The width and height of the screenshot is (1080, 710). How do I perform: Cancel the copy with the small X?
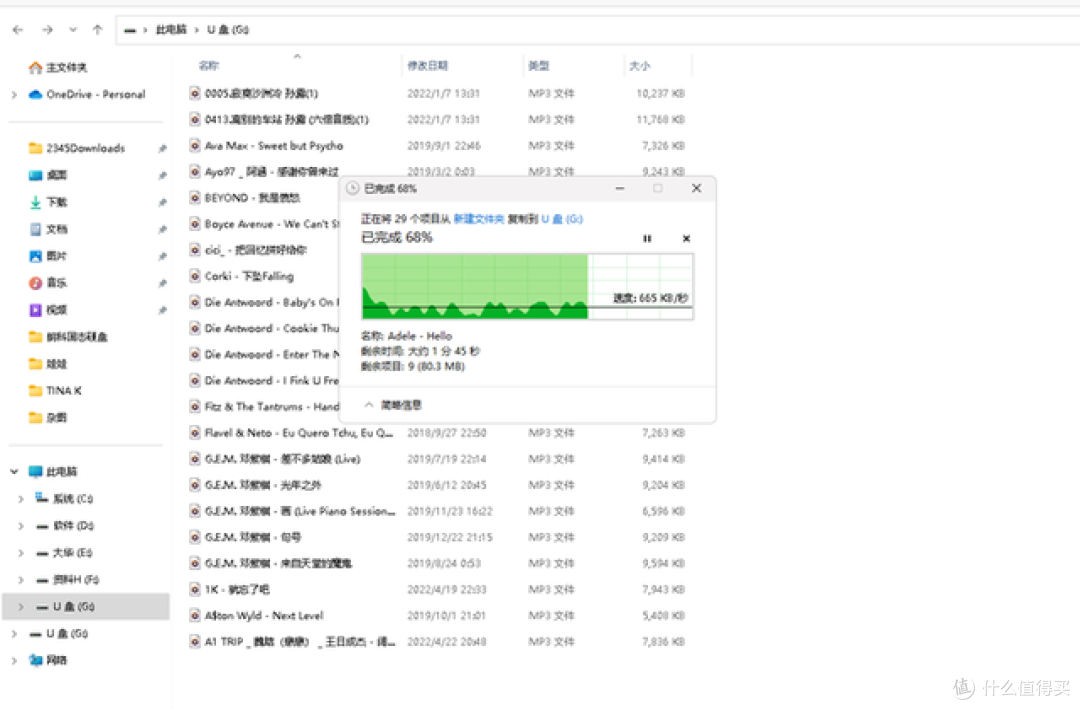pos(686,238)
